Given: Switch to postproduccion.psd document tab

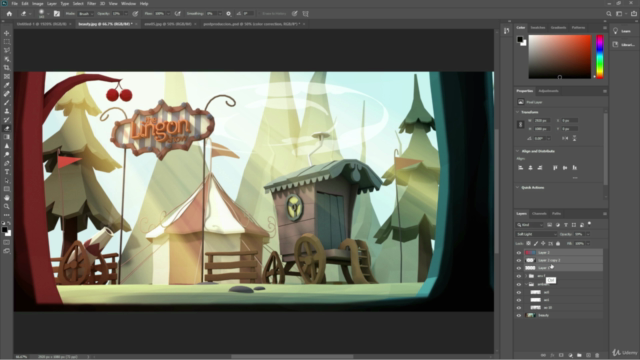Looking at the screenshot, I should [x=252, y=24].
